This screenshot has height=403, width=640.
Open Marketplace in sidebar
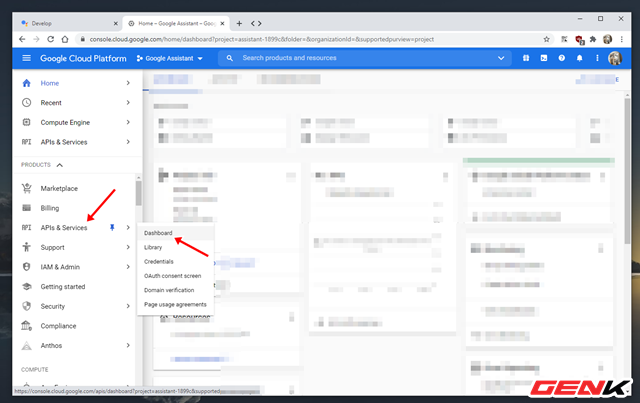tap(59, 188)
